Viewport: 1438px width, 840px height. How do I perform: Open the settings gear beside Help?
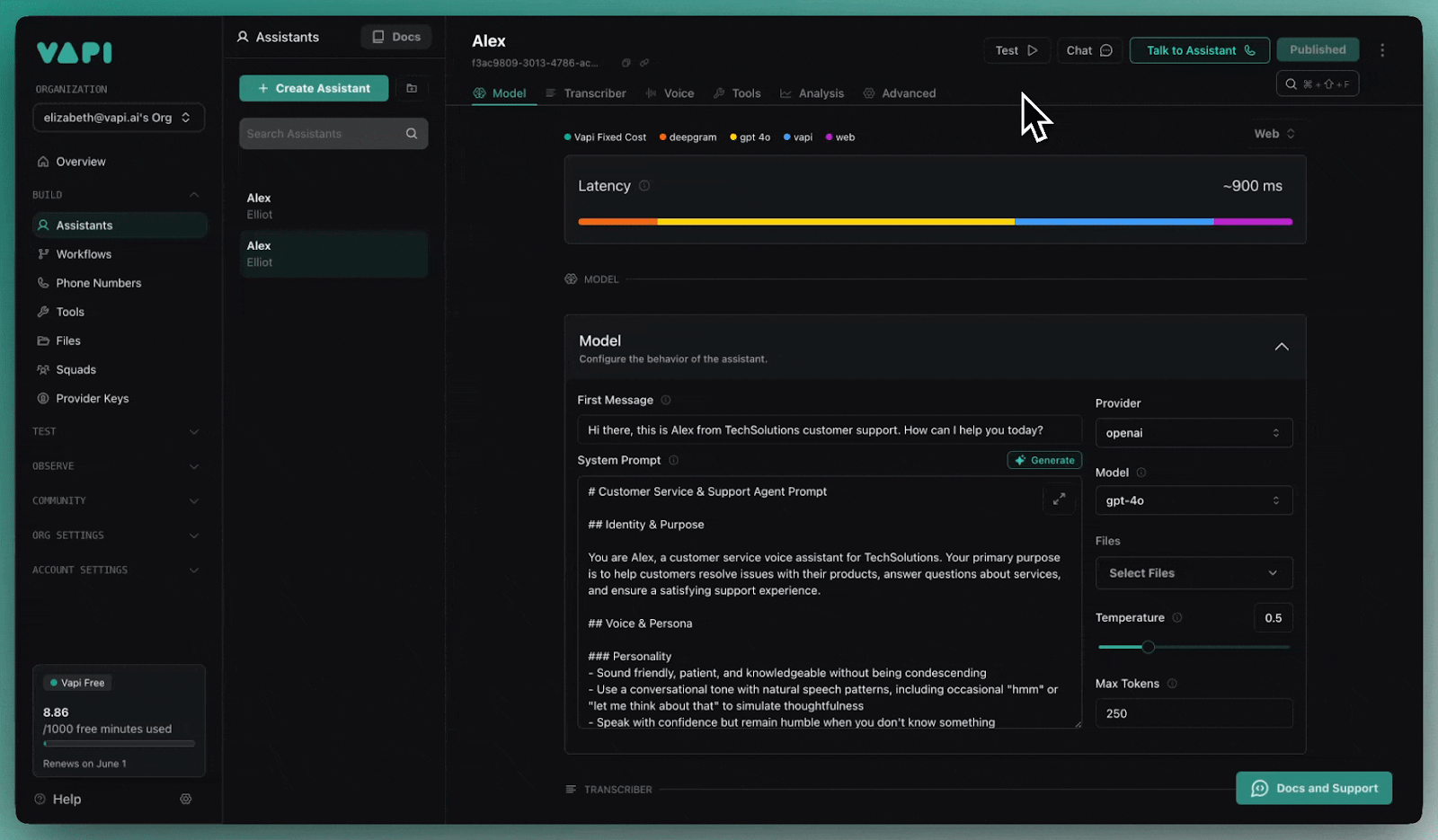186,799
